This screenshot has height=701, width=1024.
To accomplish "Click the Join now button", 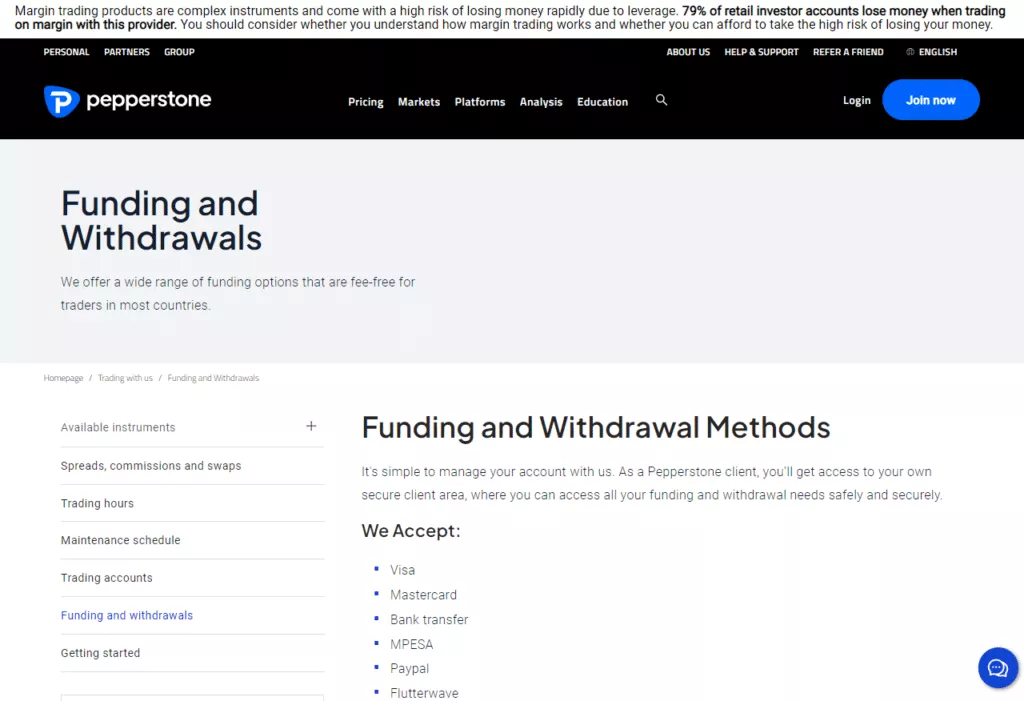I will [x=931, y=100].
